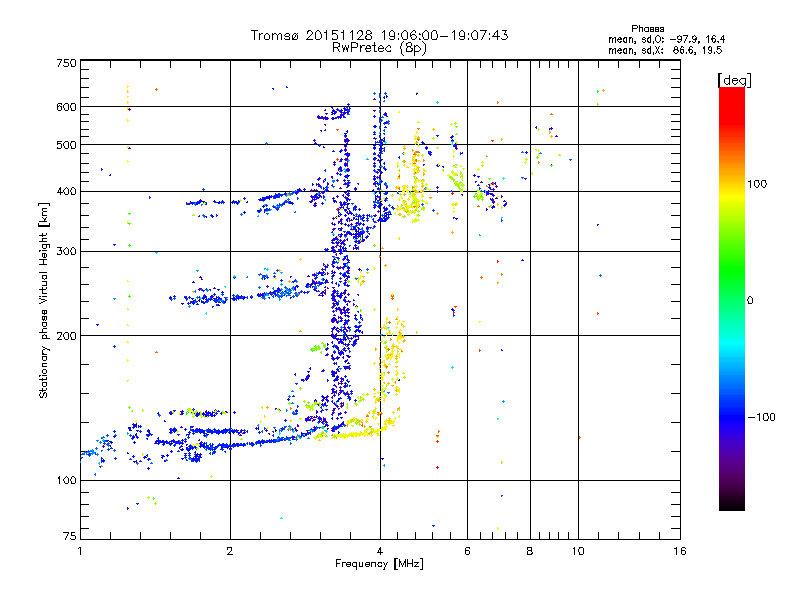
Task: Click the x-axis tick label '1'
Action: [80, 551]
